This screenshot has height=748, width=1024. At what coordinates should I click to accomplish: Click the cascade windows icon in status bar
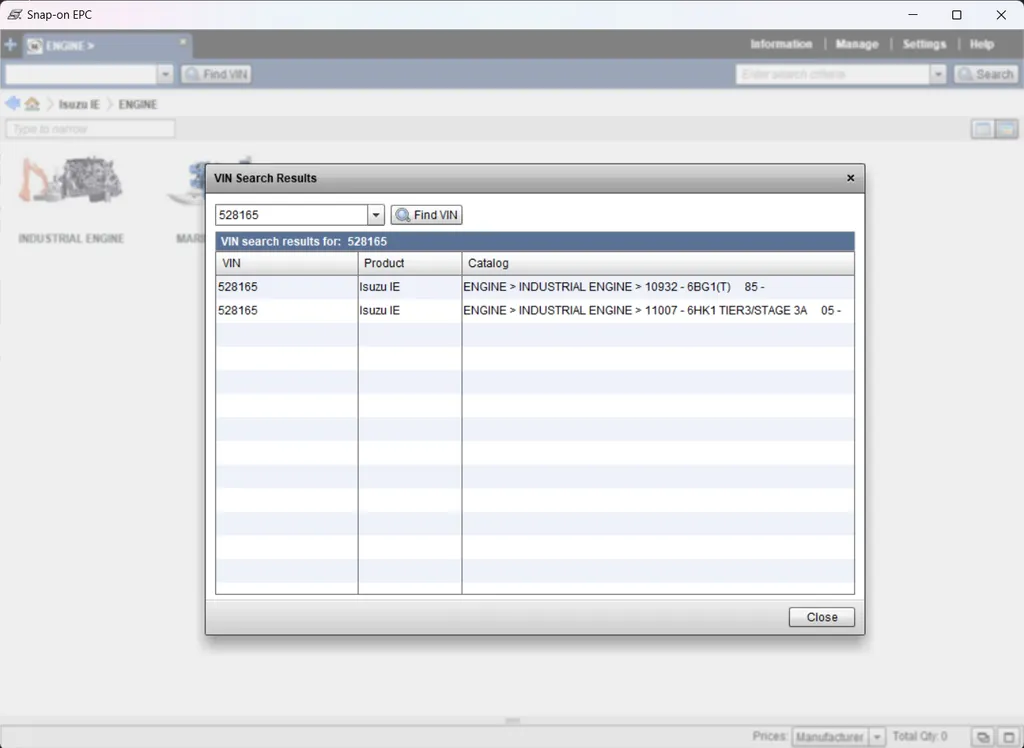pos(983,737)
